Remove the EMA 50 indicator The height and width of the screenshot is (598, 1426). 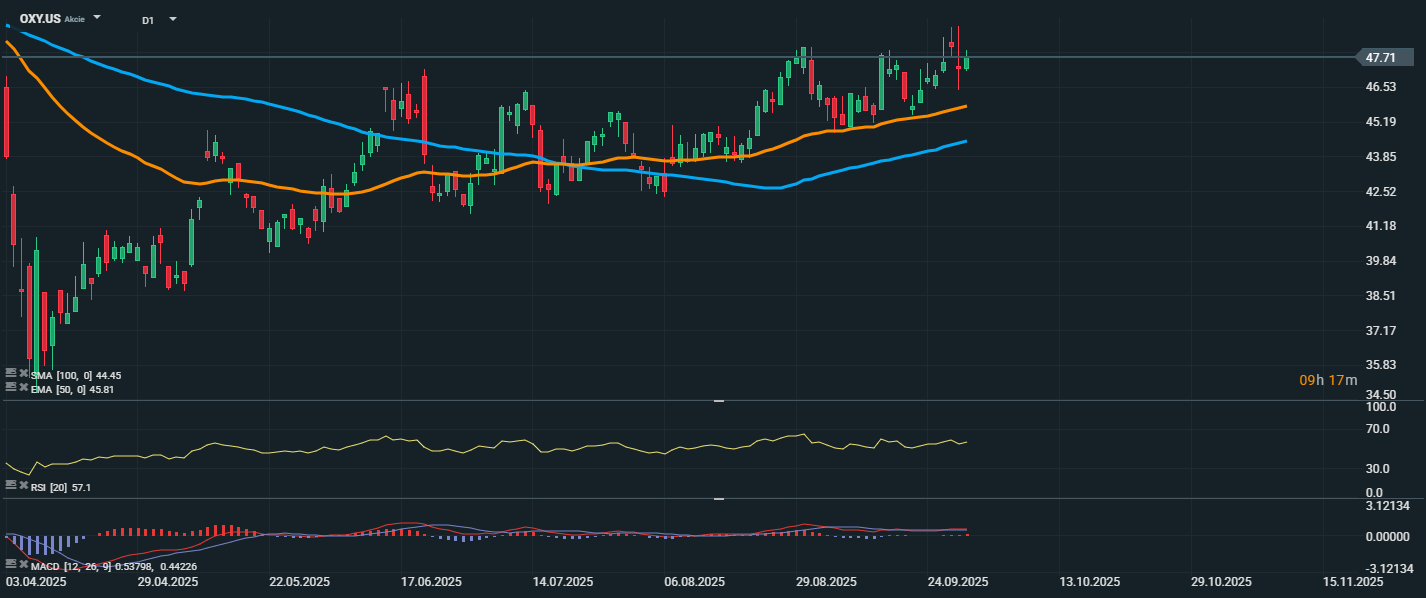coord(23,388)
